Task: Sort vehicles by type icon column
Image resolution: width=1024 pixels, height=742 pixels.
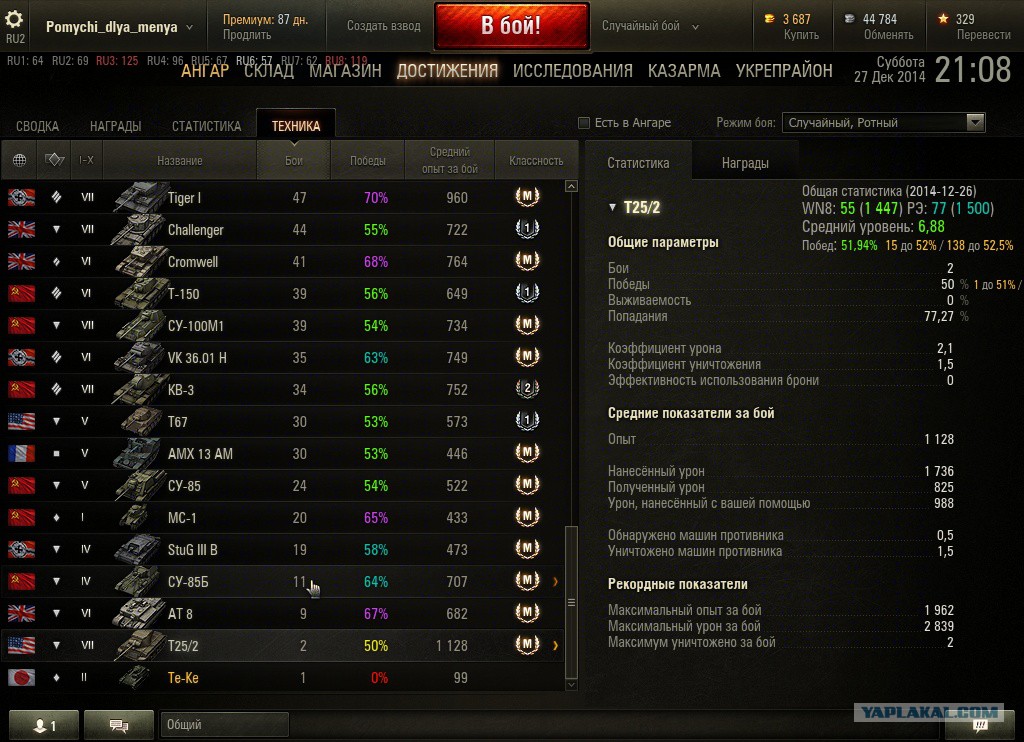Action: click(54, 159)
